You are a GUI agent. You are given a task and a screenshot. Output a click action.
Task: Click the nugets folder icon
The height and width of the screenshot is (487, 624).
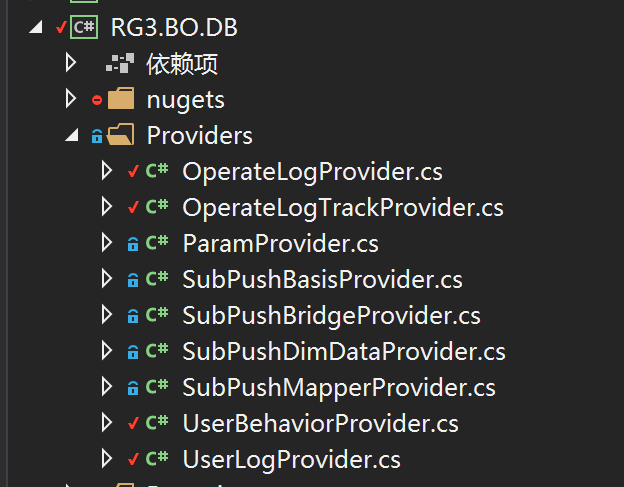(x=121, y=98)
